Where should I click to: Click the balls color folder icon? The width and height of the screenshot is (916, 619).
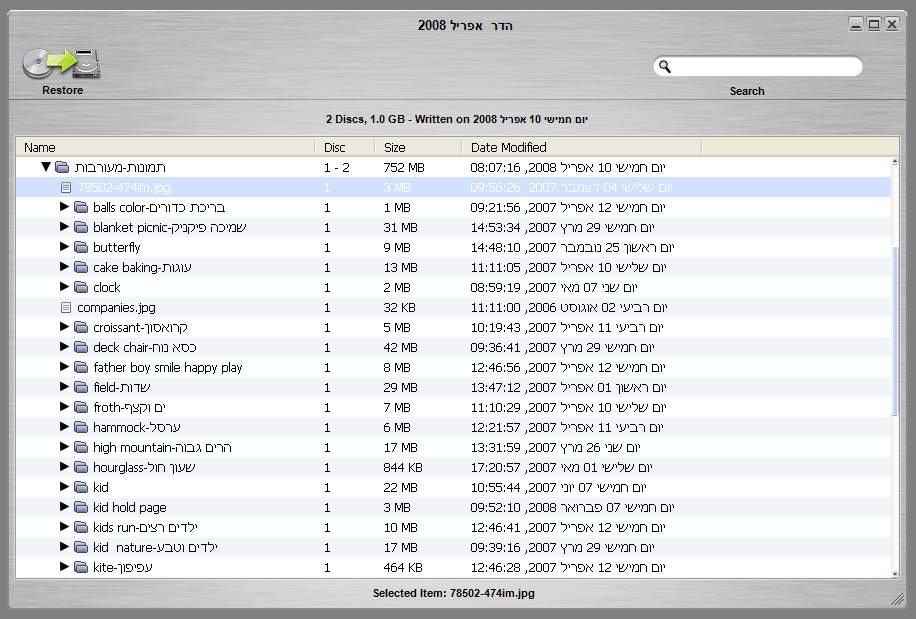[81, 207]
